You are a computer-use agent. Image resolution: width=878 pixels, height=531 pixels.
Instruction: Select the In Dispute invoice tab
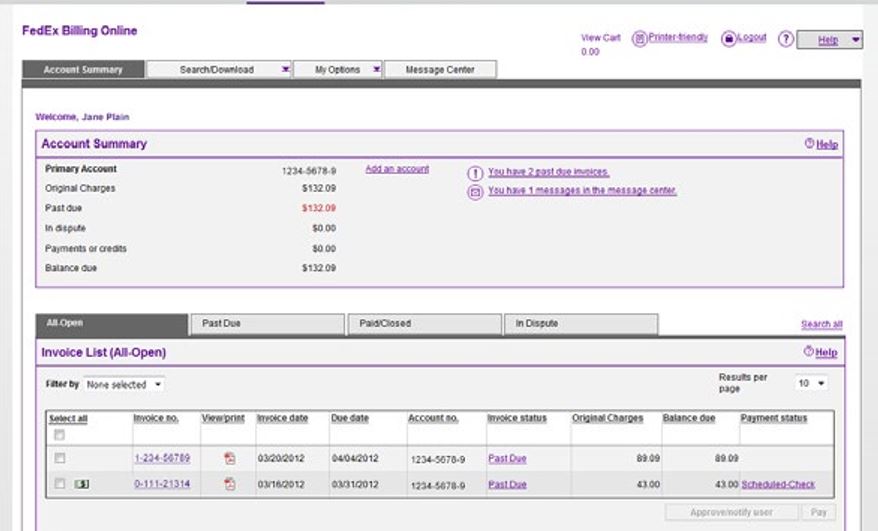pos(581,324)
